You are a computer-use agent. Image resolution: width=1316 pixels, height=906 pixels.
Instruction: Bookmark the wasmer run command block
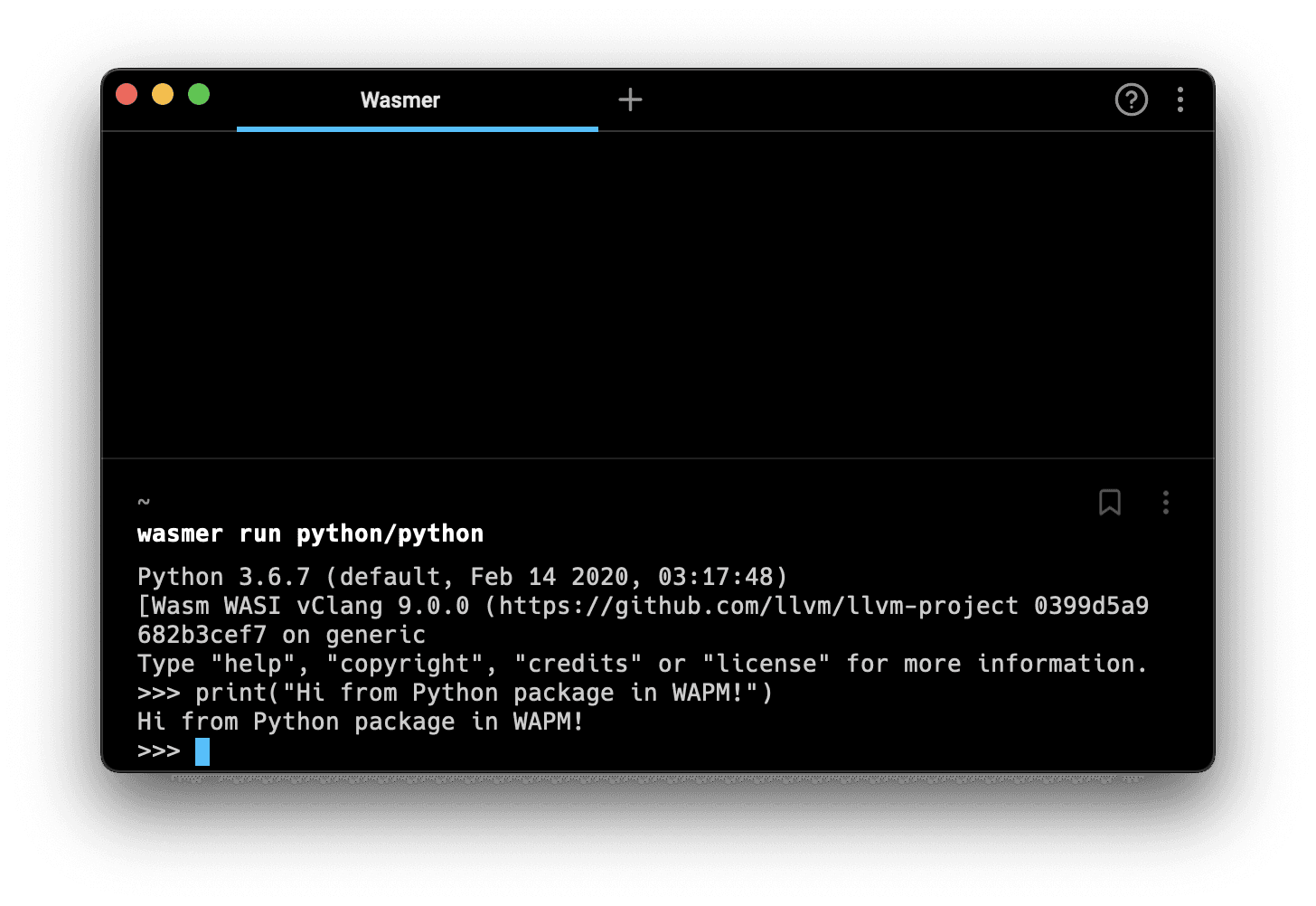(1110, 502)
